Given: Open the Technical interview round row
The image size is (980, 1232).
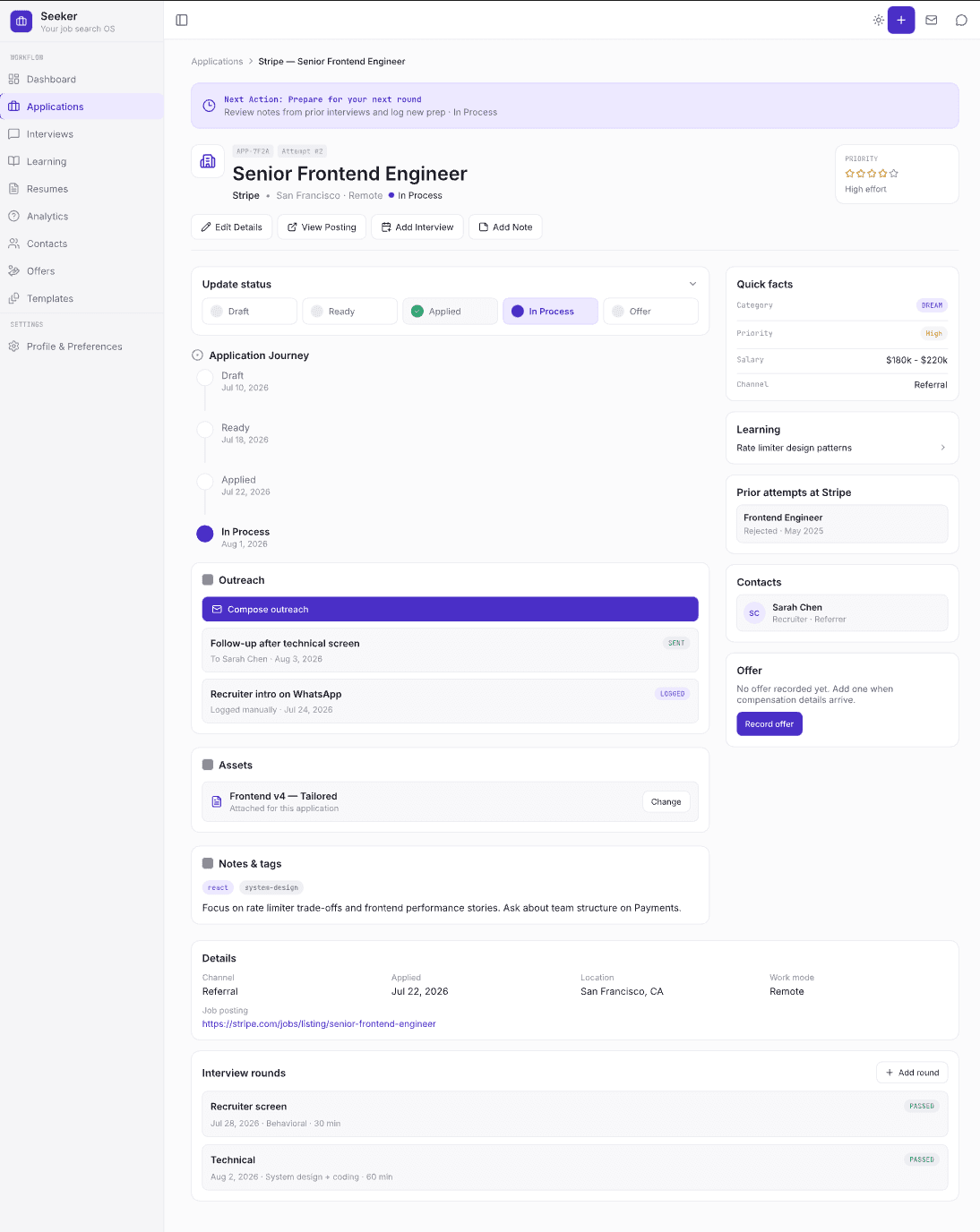Looking at the screenshot, I should [575, 1168].
